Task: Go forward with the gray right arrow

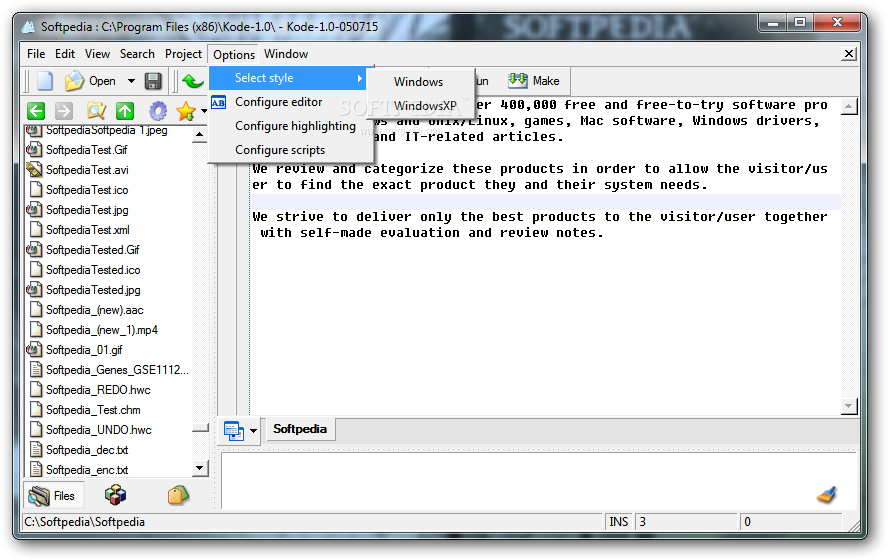Action: (64, 110)
